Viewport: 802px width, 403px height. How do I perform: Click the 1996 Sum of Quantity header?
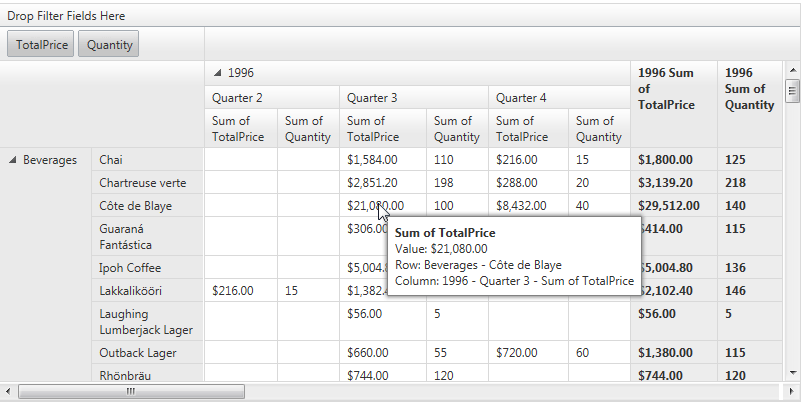click(x=749, y=89)
